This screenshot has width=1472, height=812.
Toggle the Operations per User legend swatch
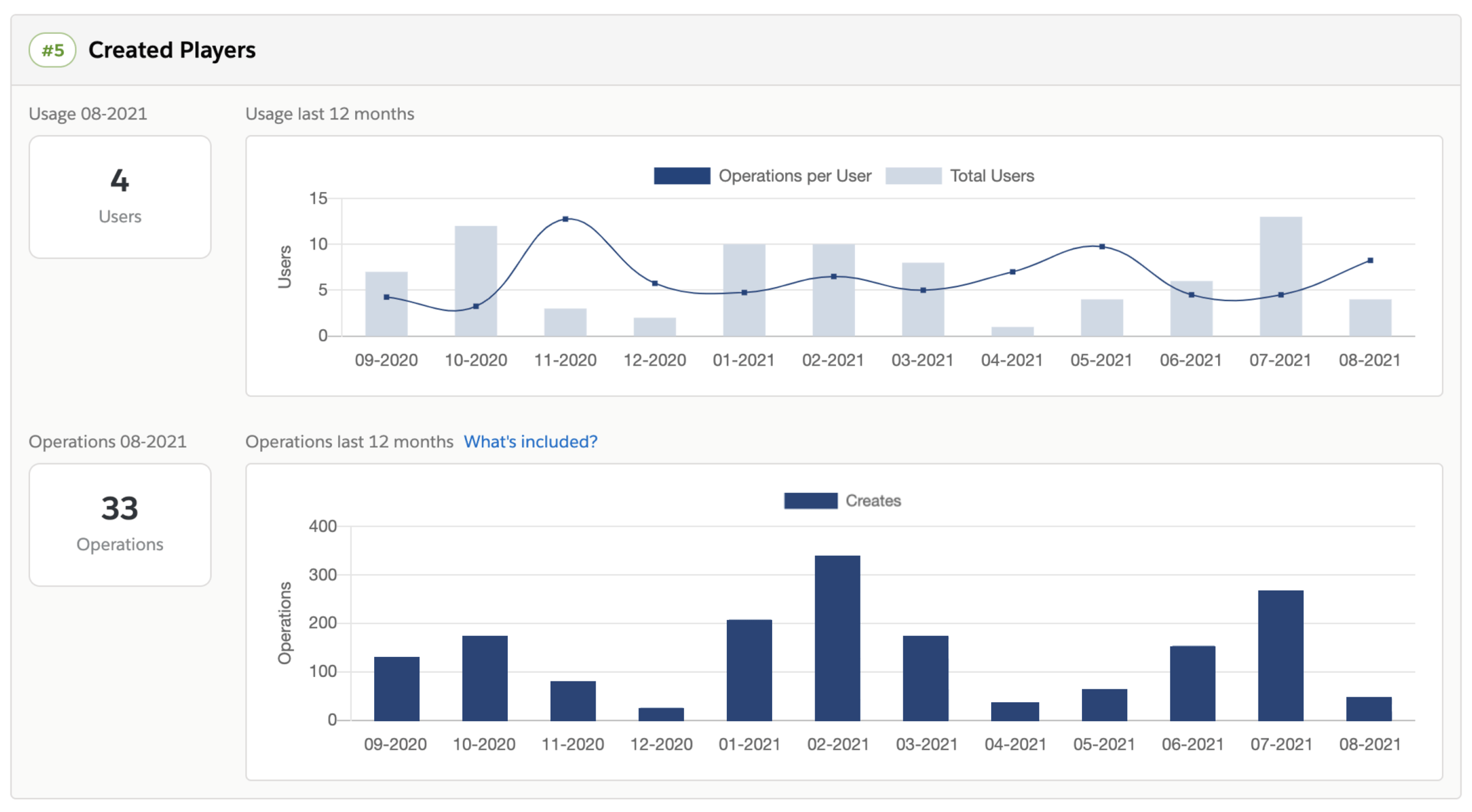click(x=682, y=176)
